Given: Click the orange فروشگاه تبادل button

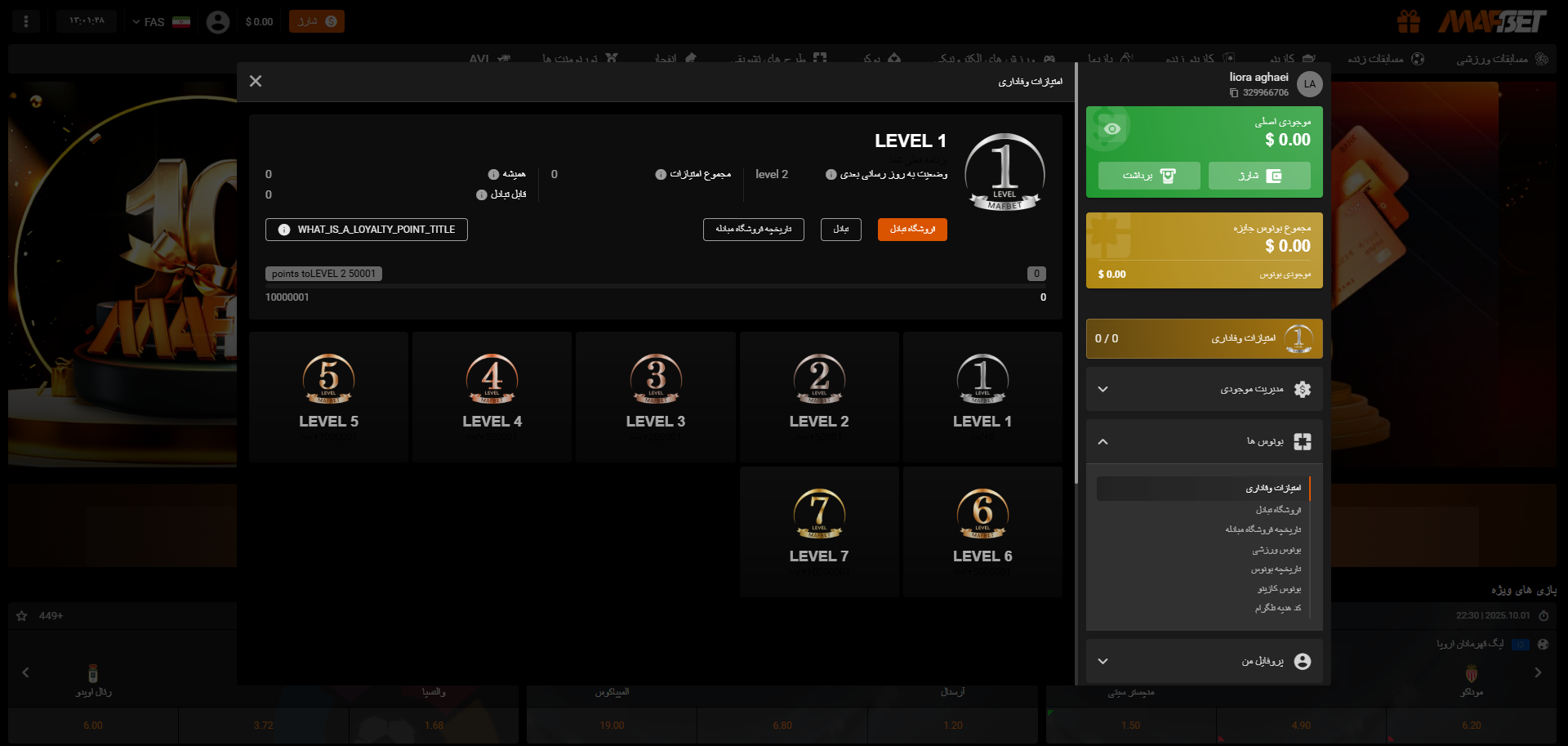Looking at the screenshot, I should 912,230.
